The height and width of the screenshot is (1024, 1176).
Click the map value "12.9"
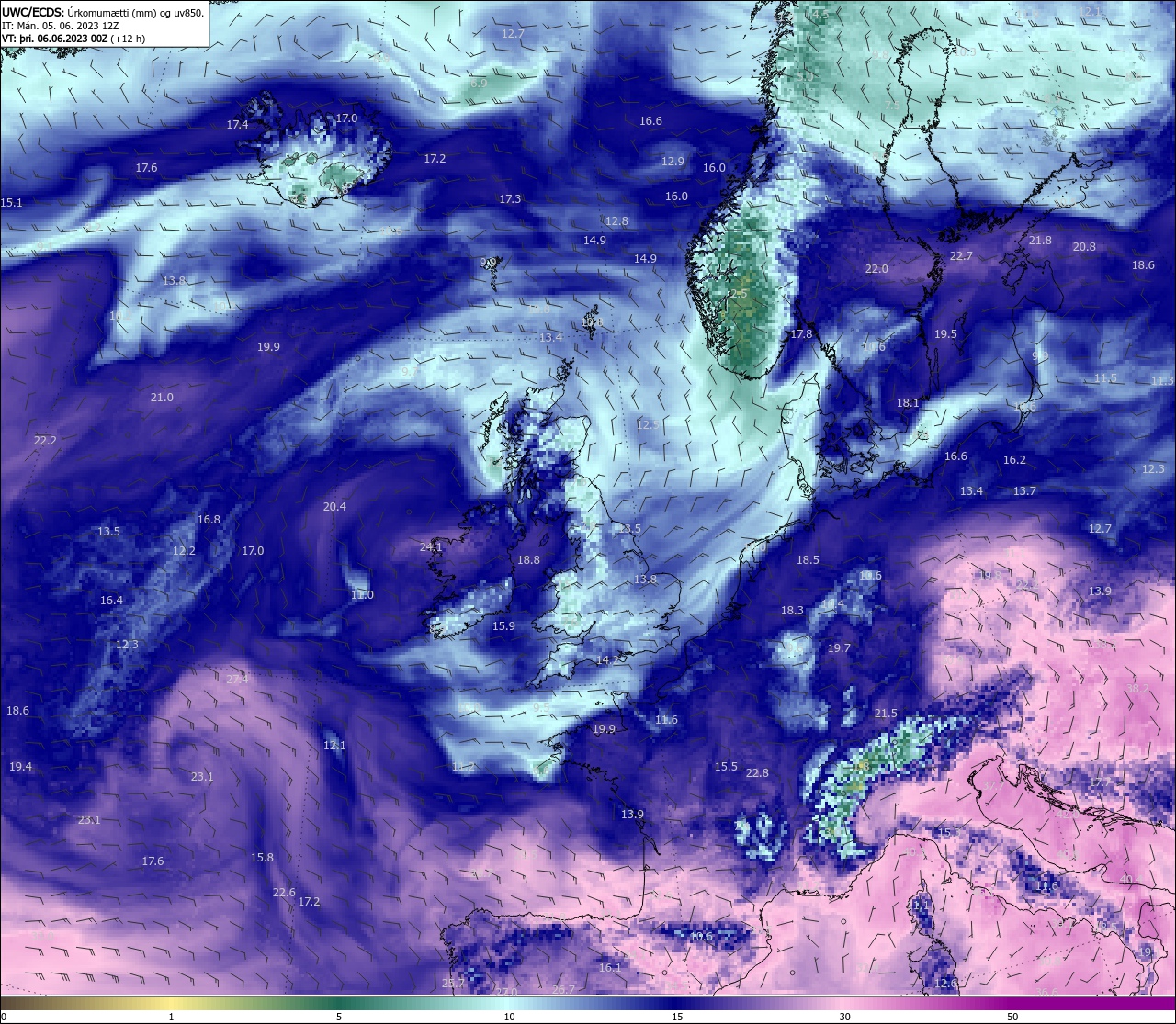673,161
